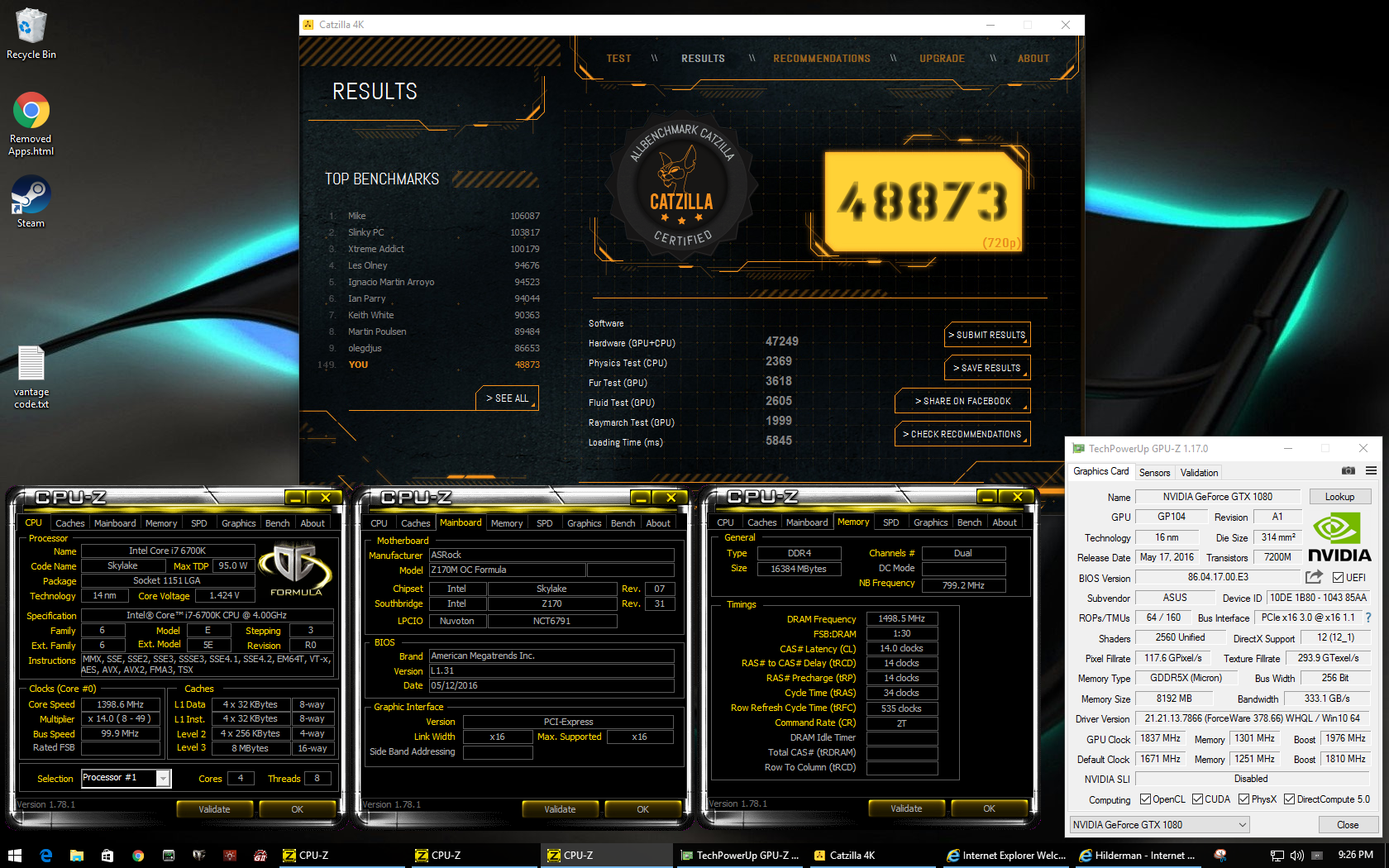Switch to the Validation tab in GPU-Z
This screenshot has height=868, width=1389.
pos(1199,473)
